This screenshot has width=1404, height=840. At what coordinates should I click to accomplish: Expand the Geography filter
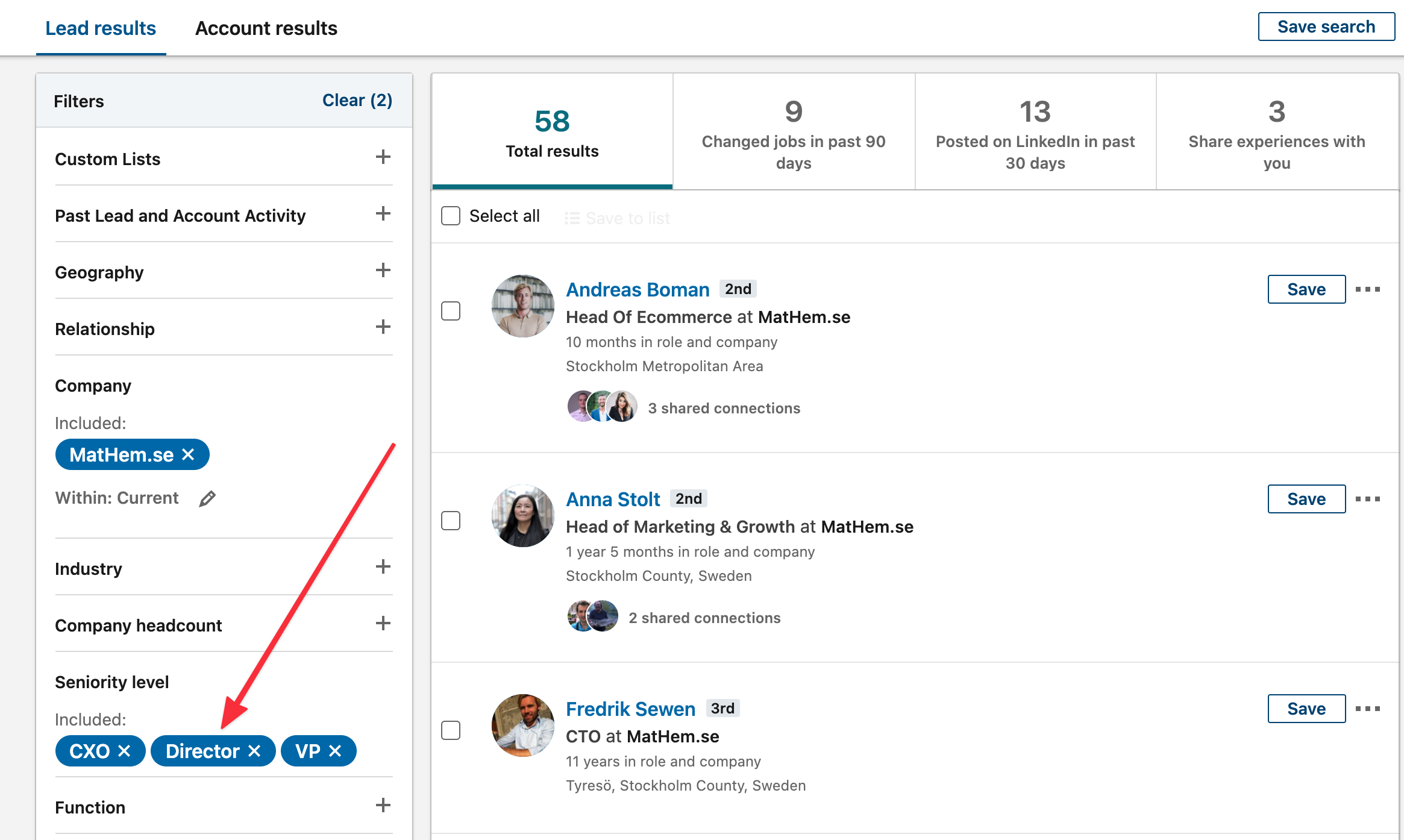(383, 271)
